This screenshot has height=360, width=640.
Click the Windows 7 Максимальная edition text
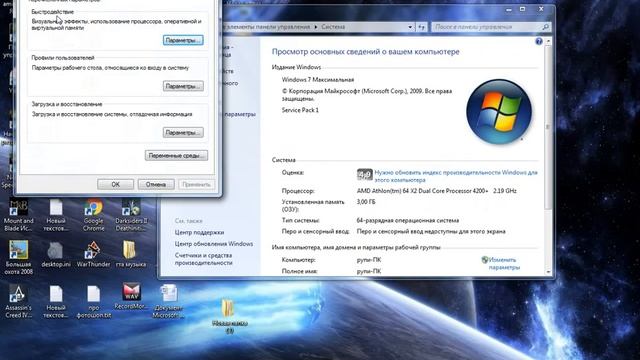pyautogui.click(x=318, y=80)
